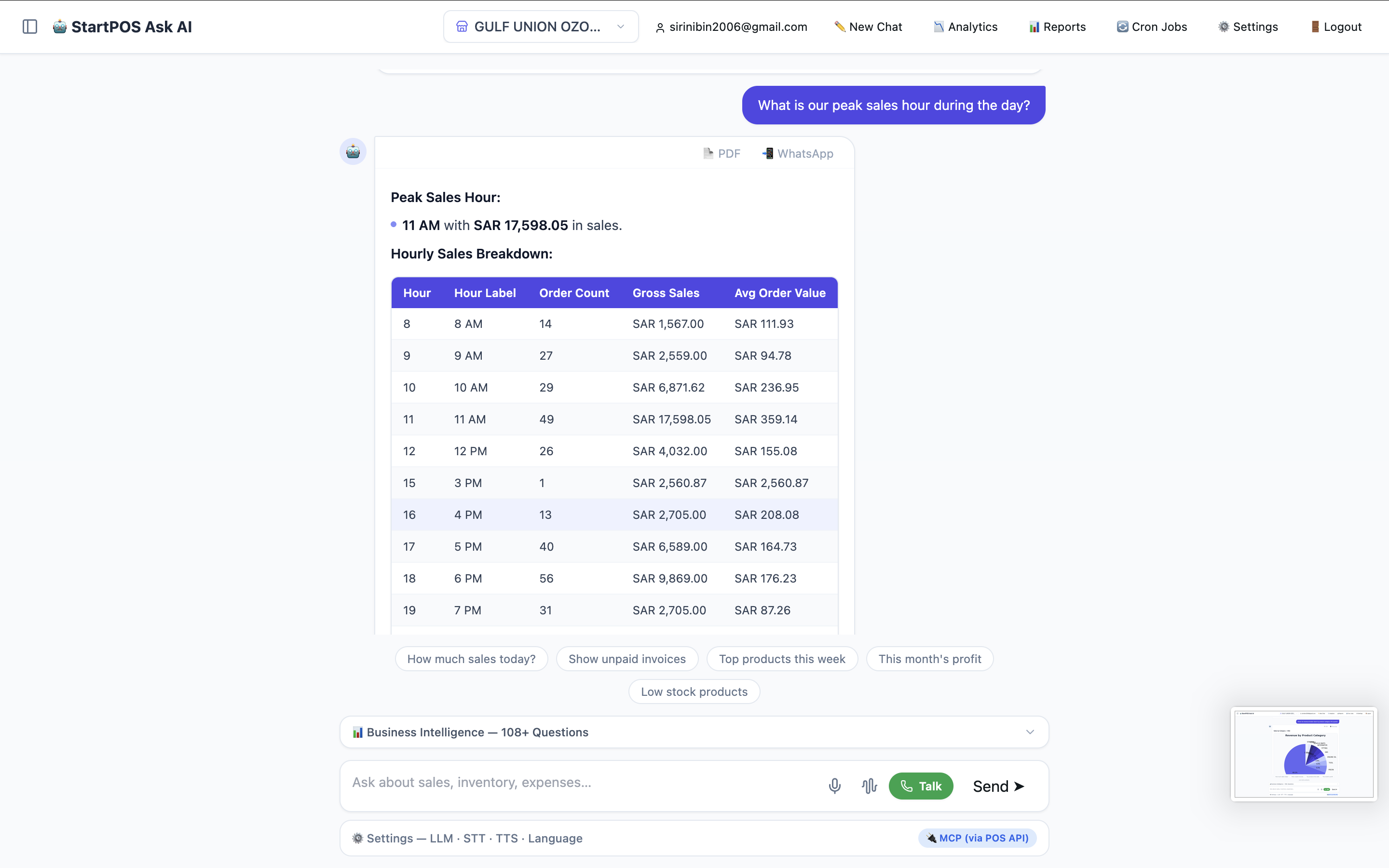
Task: Choose the 'Show unpaid invoices' suggestion
Action: [x=627, y=659]
